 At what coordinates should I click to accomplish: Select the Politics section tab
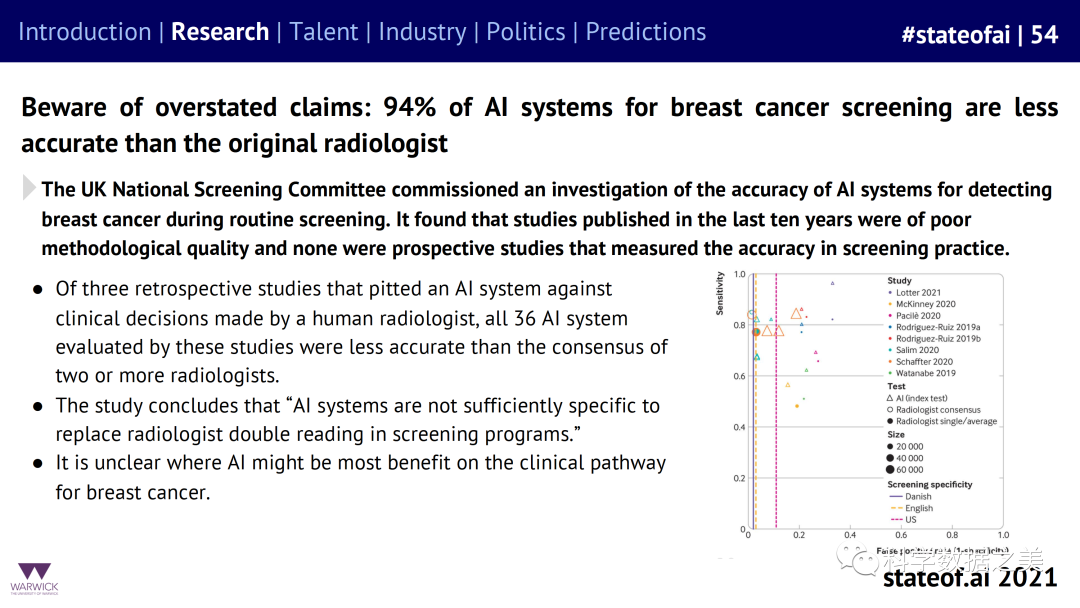tap(525, 32)
